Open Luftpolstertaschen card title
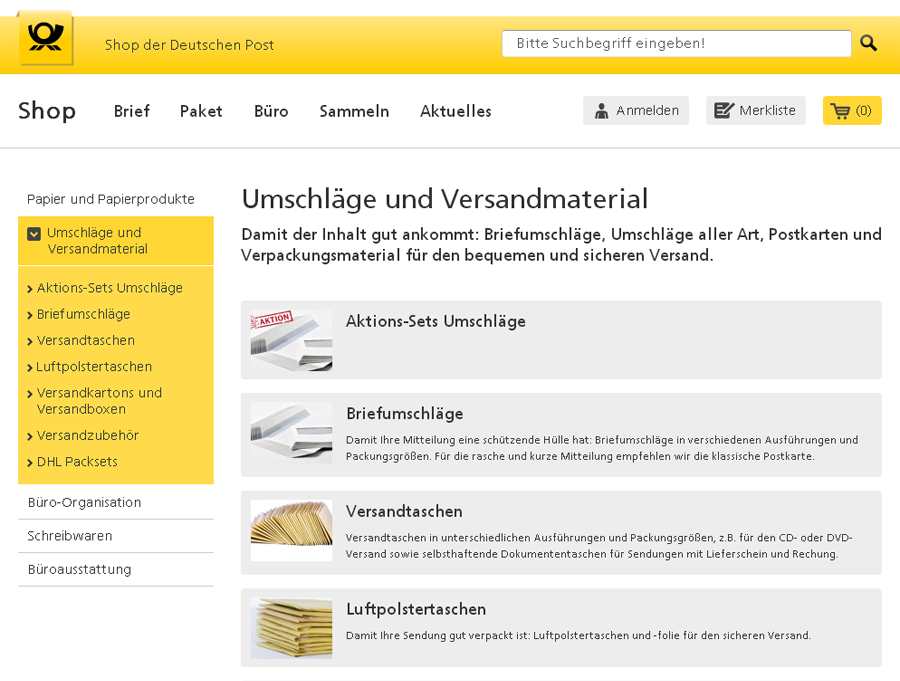This screenshot has width=900, height=681. [416, 609]
